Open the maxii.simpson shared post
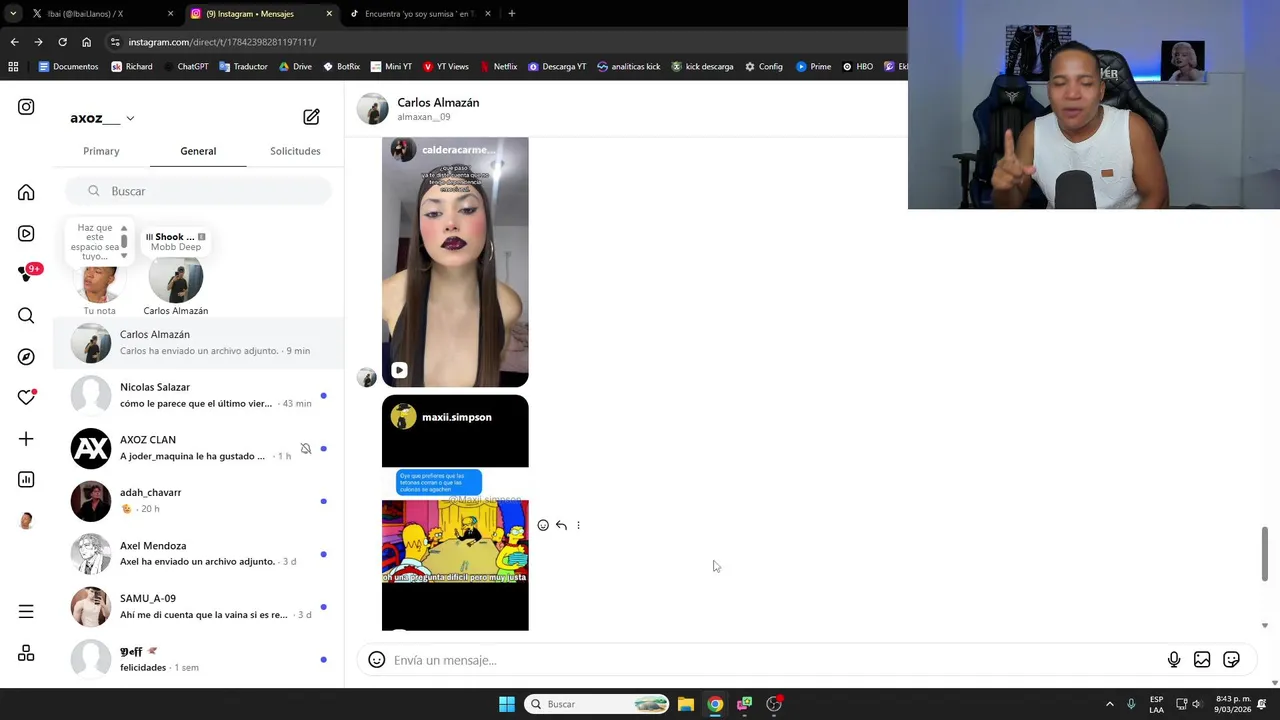The height and width of the screenshot is (720, 1280). click(455, 513)
